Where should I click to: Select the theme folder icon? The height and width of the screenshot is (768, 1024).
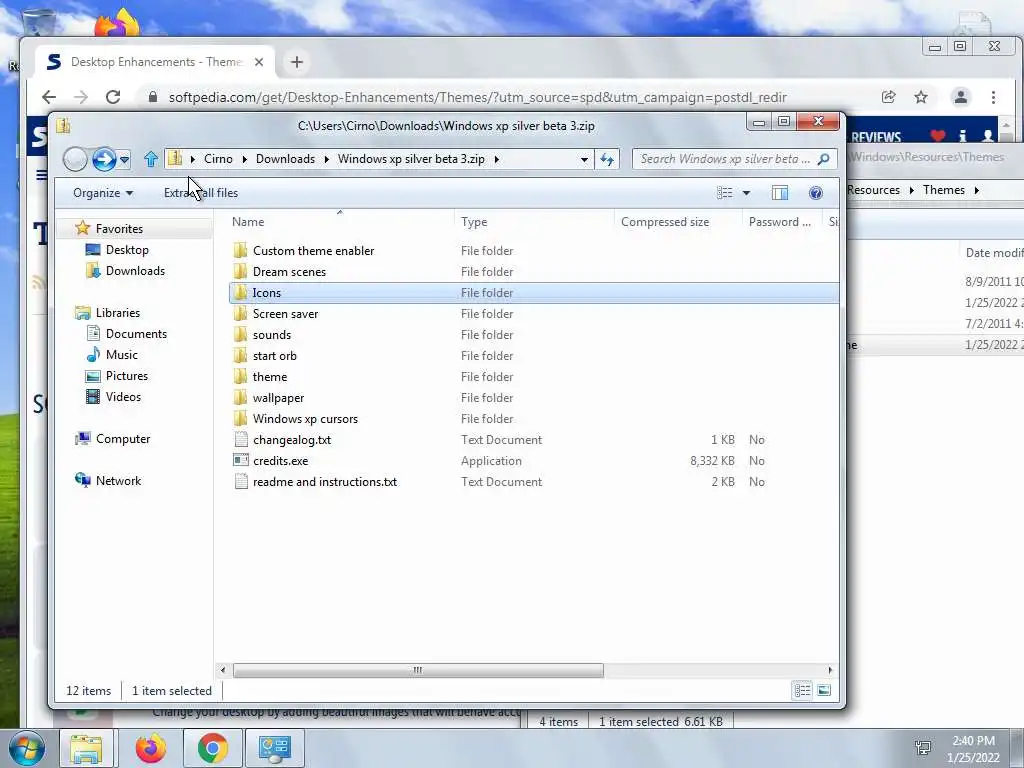coord(240,377)
